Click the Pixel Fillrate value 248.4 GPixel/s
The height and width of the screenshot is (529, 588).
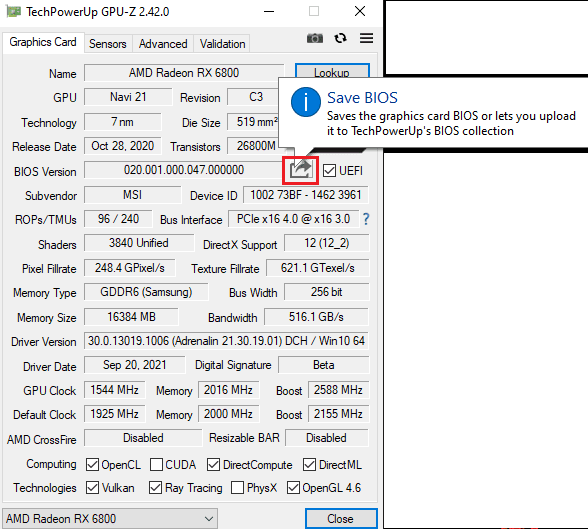pos(130,268)
